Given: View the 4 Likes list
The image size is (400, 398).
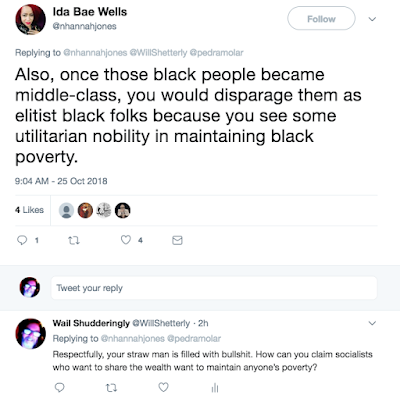Looking at the screenshot, I should (x=29, y=210).
